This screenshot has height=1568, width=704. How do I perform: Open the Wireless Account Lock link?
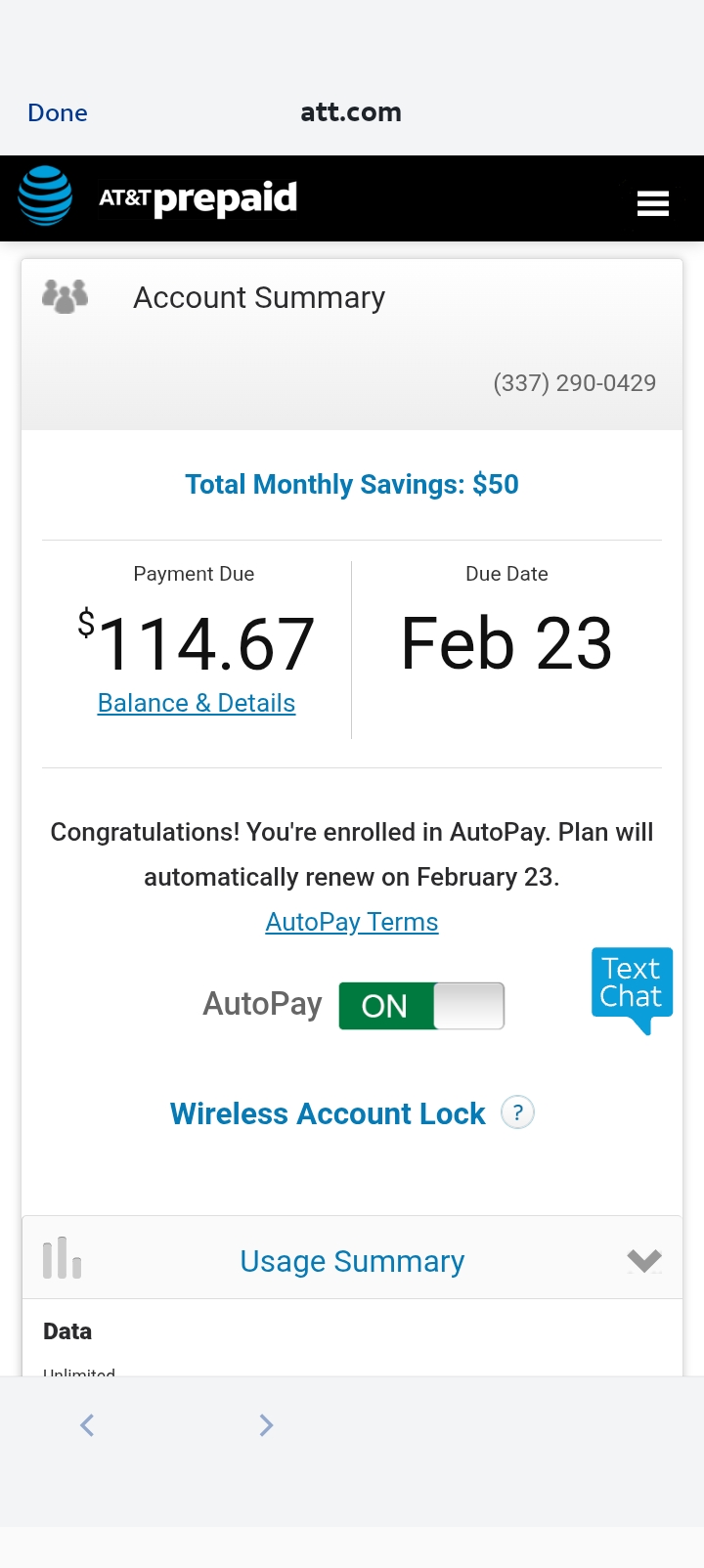pyautogui.click(x=328, y=1113)
